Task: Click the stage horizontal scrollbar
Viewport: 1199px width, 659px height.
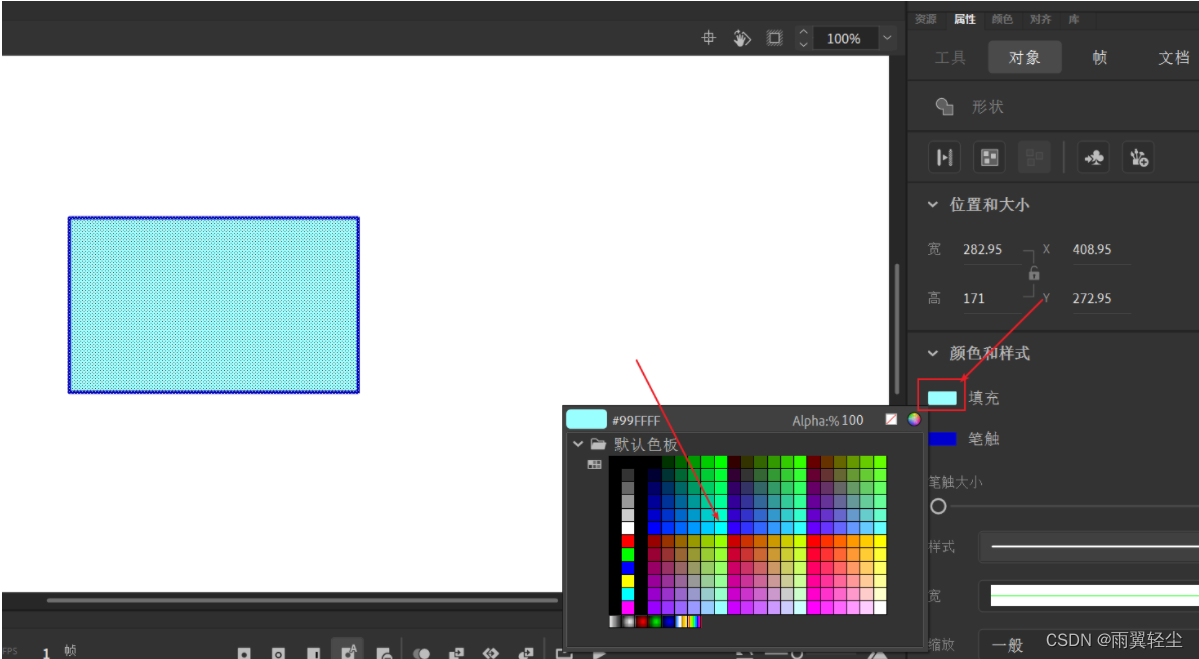Action: pos(302,600)
